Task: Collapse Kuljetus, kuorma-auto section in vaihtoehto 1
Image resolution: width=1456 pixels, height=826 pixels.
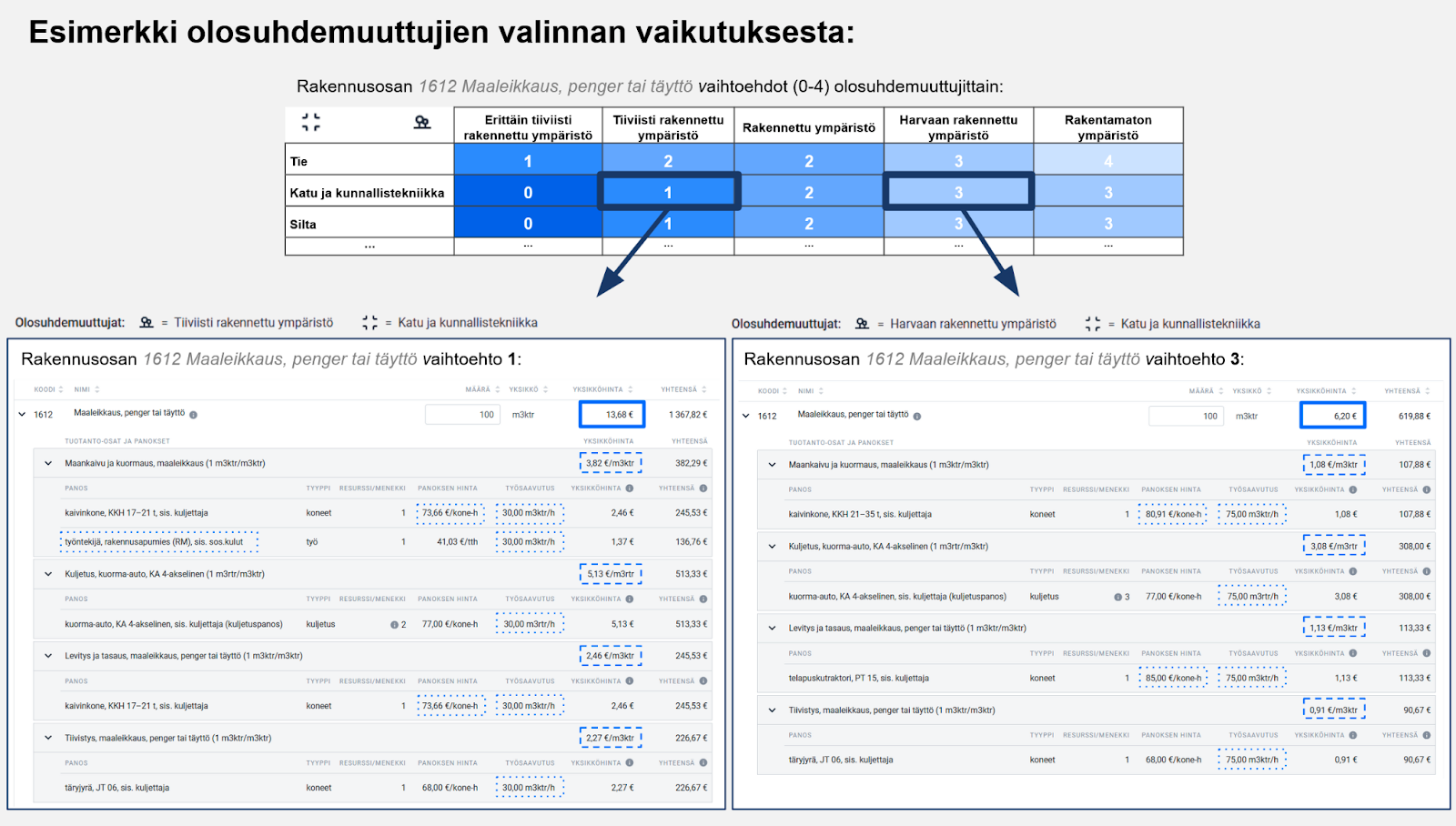Action: (48, 574)
